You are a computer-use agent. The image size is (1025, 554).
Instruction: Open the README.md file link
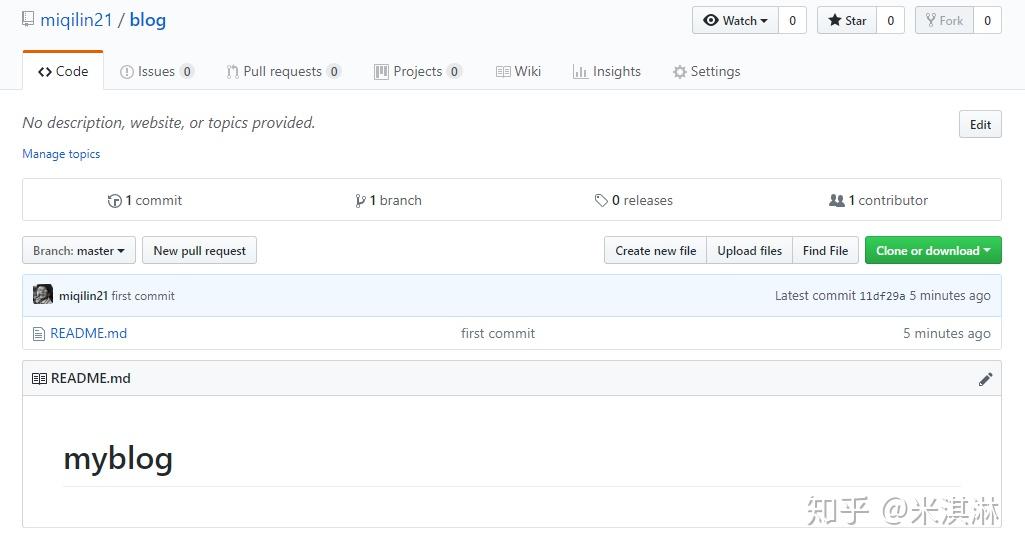pyautogui.click(x=89, y=334)
